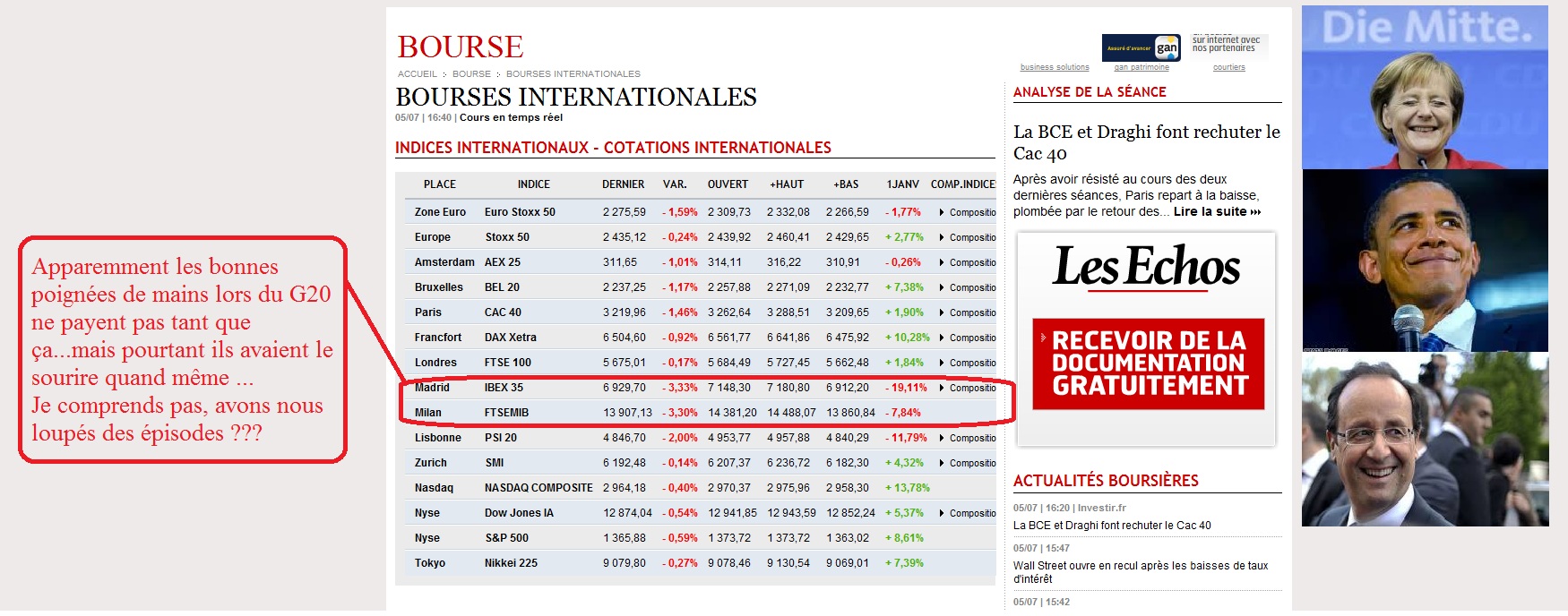This screenshot has width=1568, height=616.
Task: Click the Les Echos logo
Action: click(x=1147, y=267)
